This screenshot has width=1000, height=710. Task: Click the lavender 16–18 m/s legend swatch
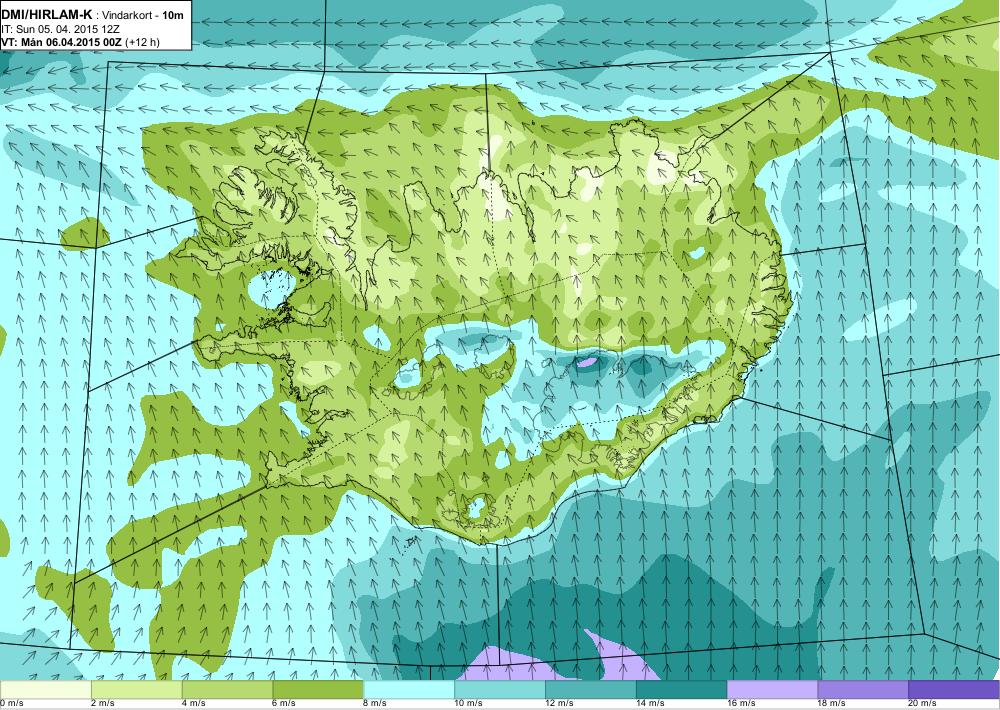pos(772,690)
